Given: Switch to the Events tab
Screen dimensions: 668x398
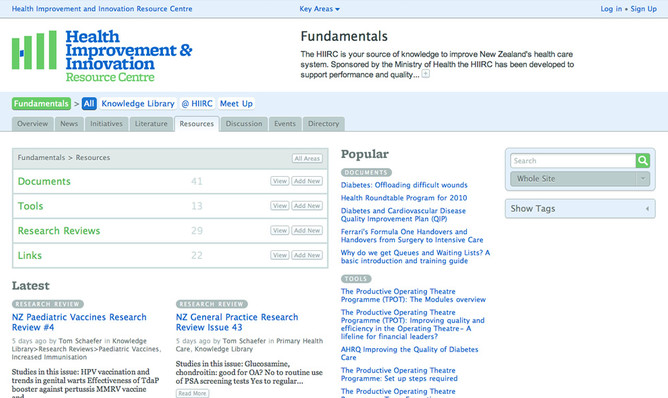Looking at the screenshot, I should click(x=285, y=124).
